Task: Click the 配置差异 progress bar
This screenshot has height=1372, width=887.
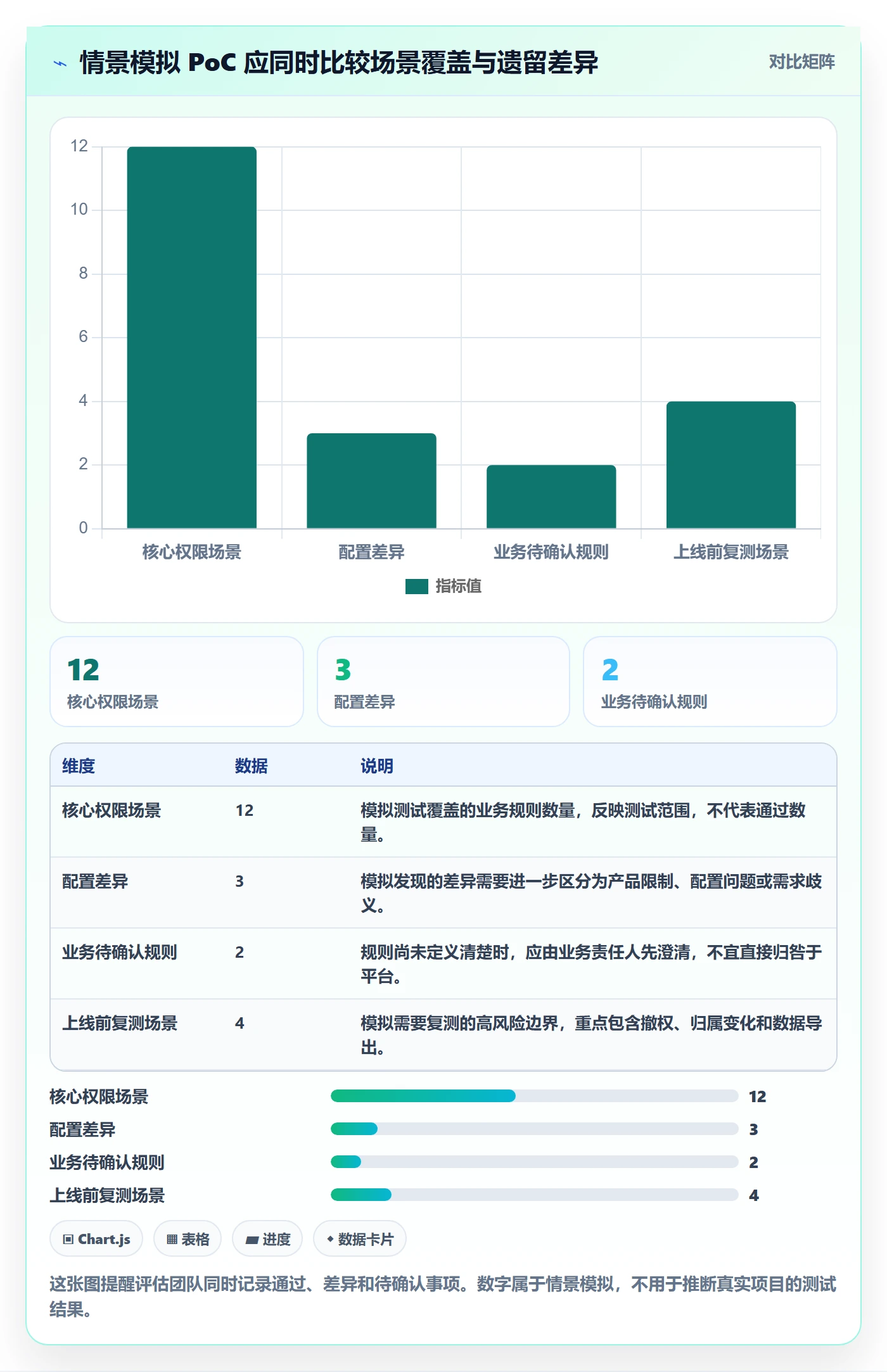Action: coord(535,1129)
